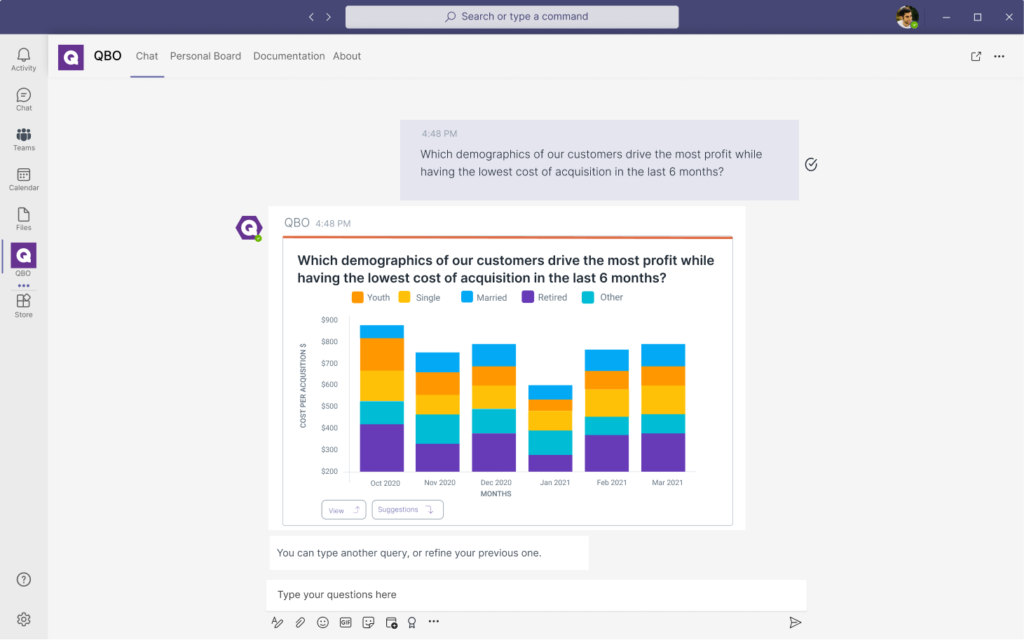Image resolution: width=1024 pixels, height=640 pixels.
Task: Click the attach file paperclip icon
Action: point(300,622)
